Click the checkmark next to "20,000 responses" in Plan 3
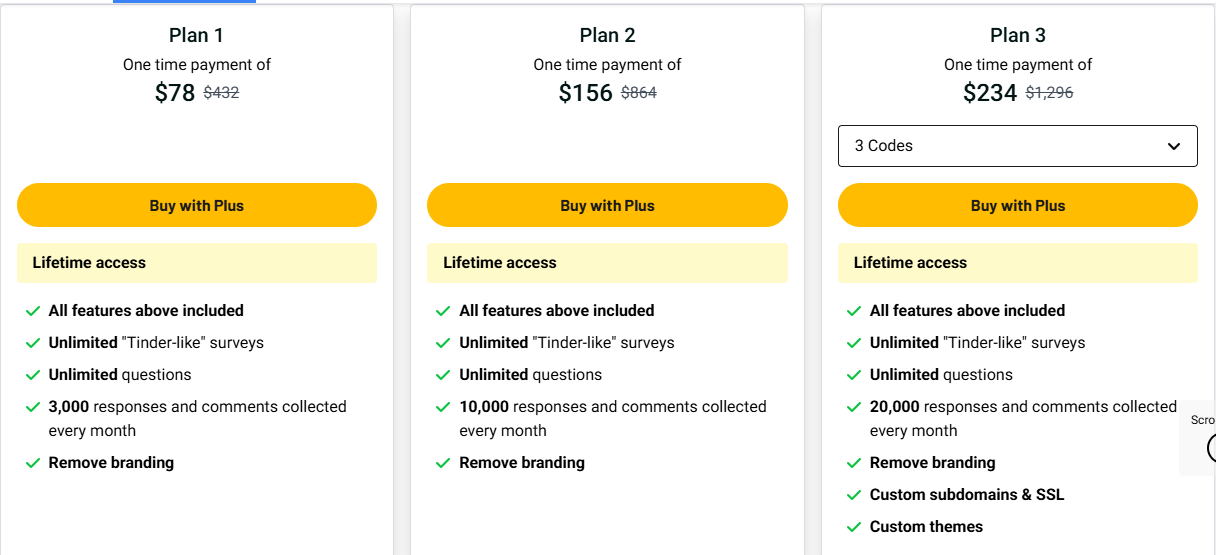 (x=854, y=407)
